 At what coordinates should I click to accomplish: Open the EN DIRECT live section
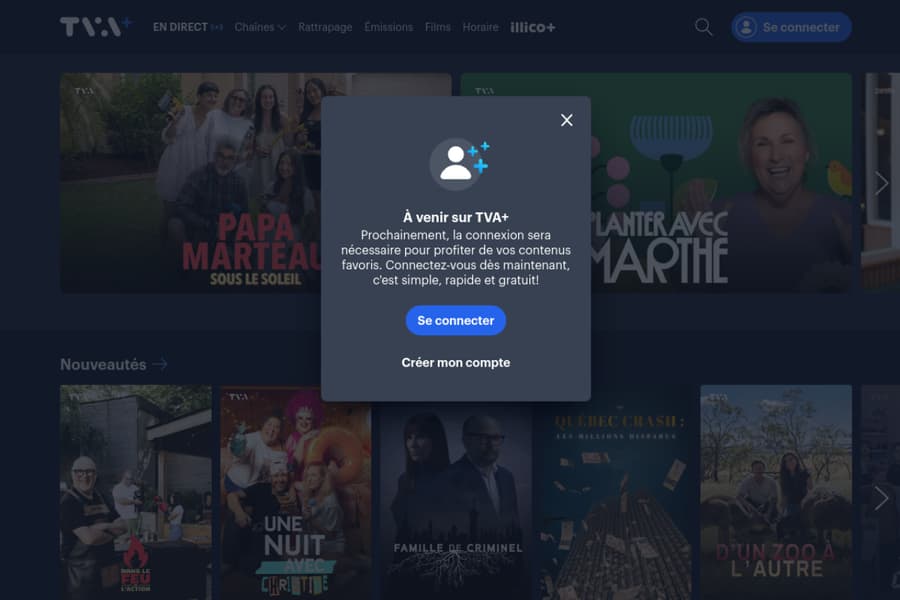[x=188, y=27]
